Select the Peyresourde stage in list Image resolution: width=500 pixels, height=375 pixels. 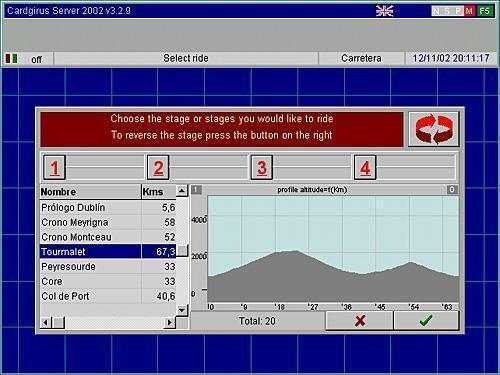pos(108,267)
